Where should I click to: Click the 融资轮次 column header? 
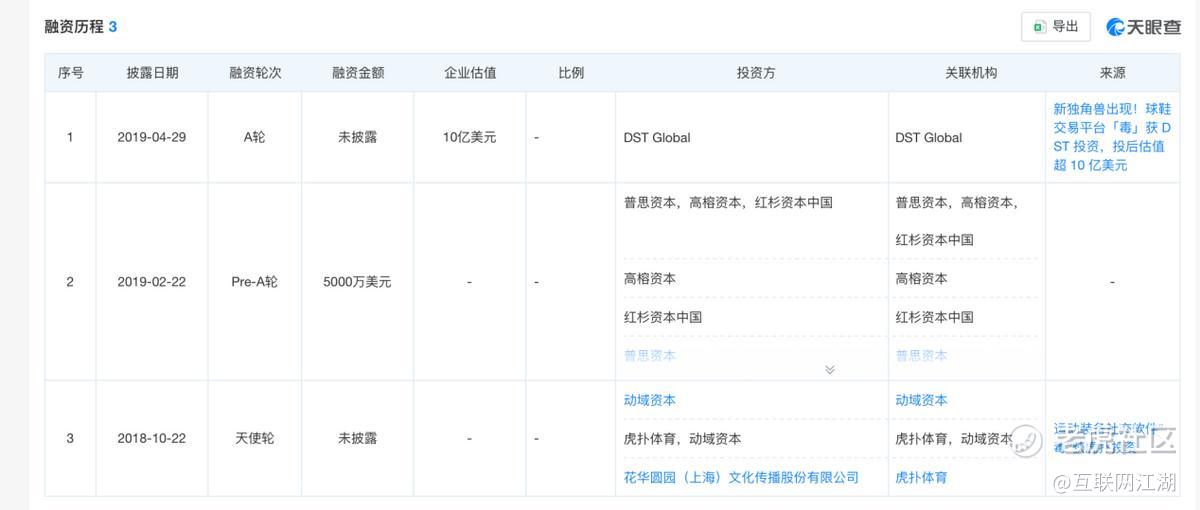[255, 73]
